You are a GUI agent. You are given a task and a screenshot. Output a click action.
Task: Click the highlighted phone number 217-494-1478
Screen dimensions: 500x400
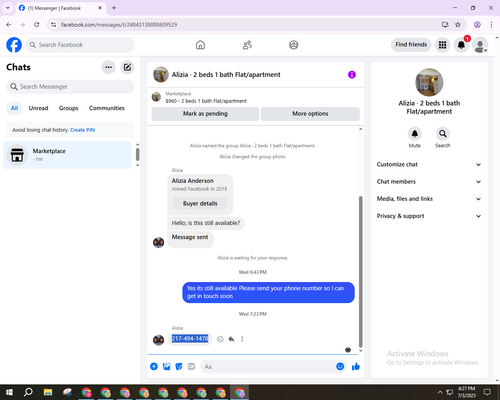click(x=190, y=339)
